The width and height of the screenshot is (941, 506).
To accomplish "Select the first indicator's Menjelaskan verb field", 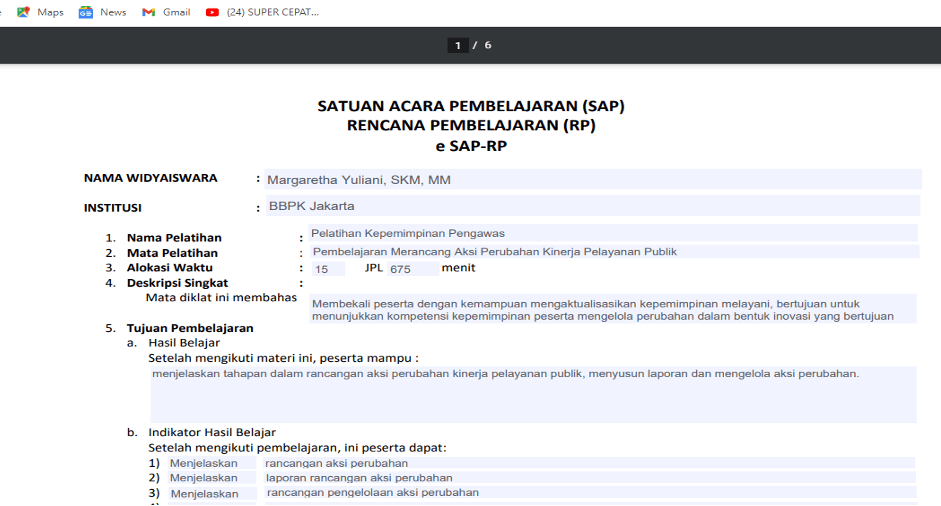I will (x=208, y=463).
